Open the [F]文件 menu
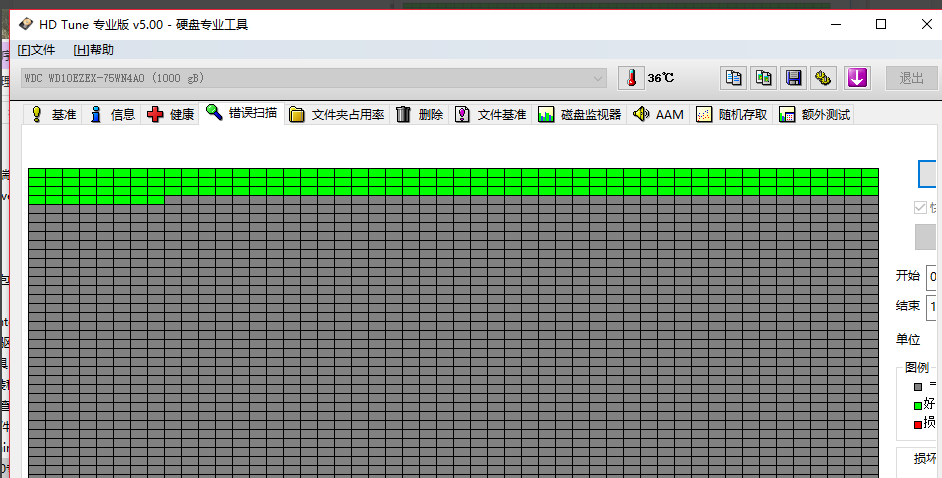 tap(36, 50)
